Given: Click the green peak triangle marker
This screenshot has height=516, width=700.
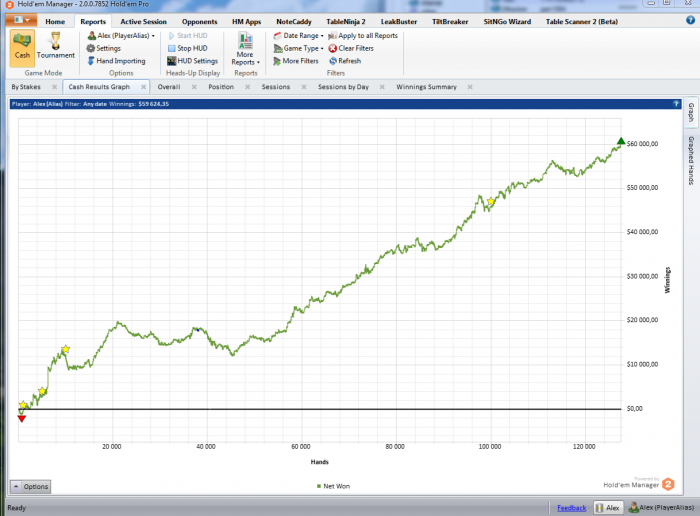Looking at the screenshot, I should click(621, 141).
